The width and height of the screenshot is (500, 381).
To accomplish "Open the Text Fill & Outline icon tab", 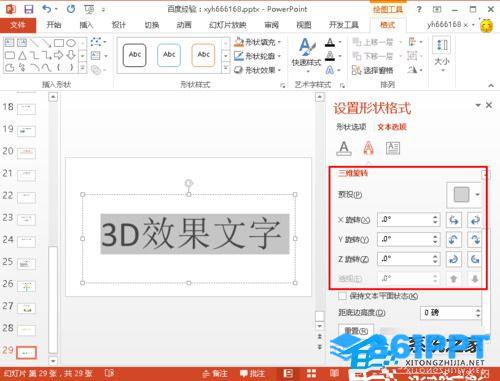I will [x=344, y=148].
